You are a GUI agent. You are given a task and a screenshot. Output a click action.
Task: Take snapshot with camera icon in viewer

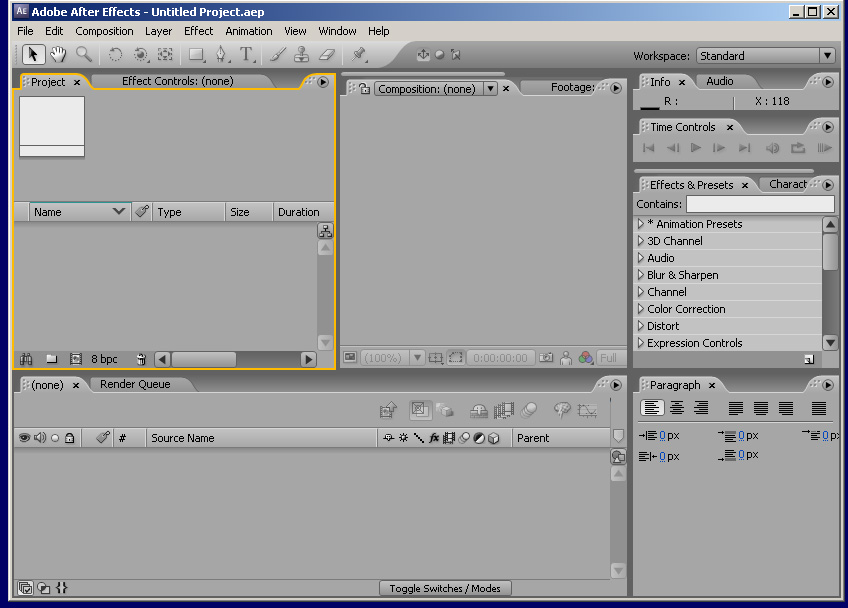pyautogui.click(x=546, y=358)
